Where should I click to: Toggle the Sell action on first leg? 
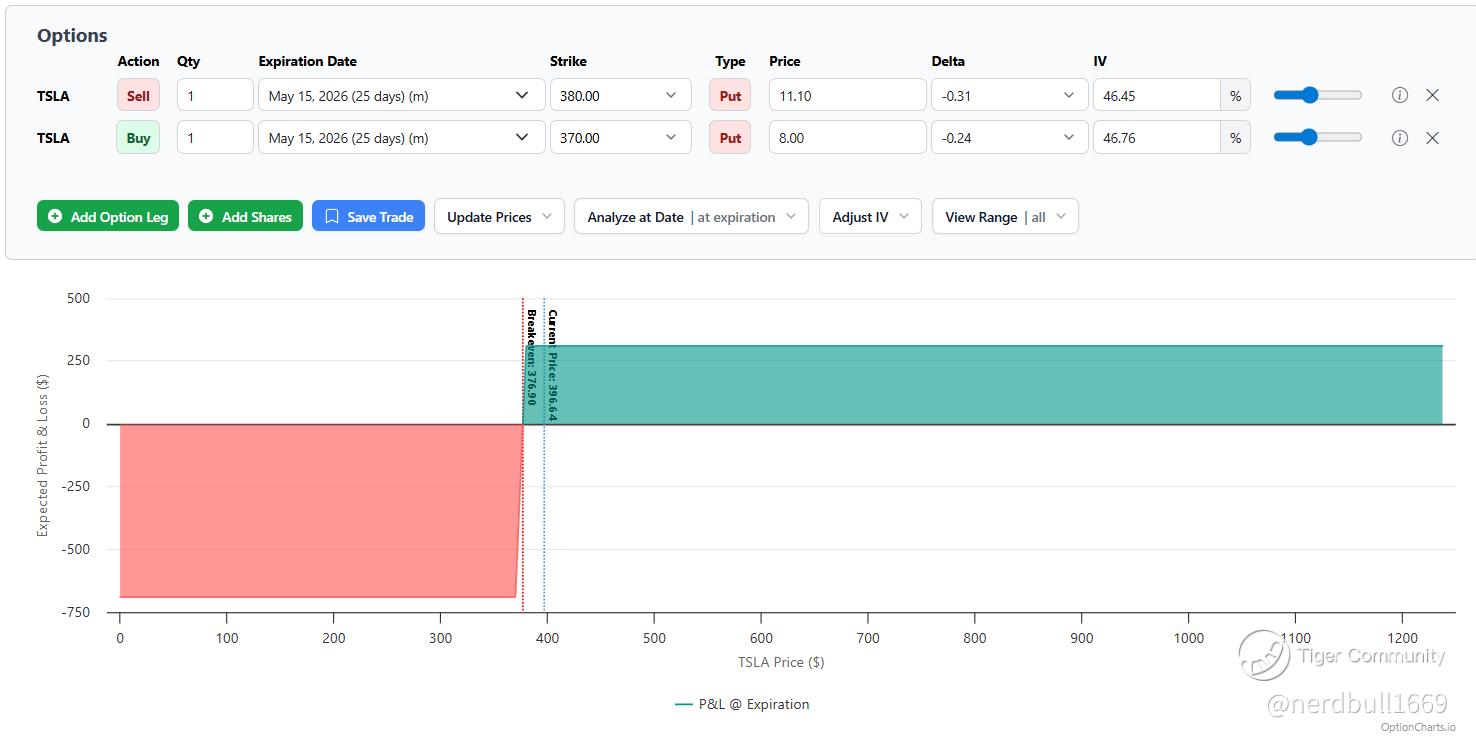pyautogui.click(x=138, y=96)
